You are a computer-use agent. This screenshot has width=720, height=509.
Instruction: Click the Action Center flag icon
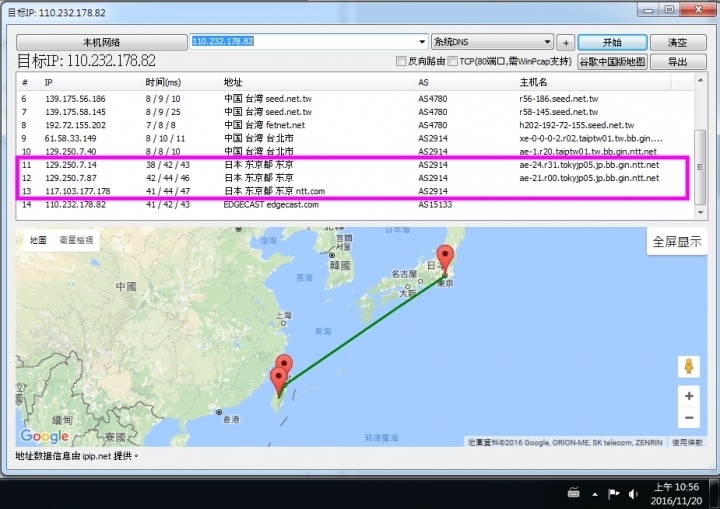point(614,493)
